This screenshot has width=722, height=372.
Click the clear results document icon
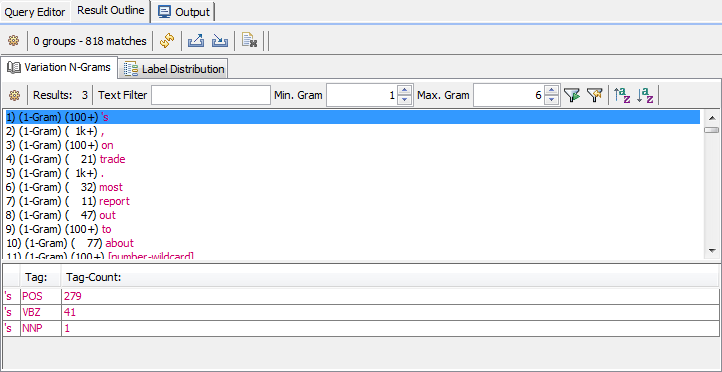pyautogui.click(x=249, y=41)
